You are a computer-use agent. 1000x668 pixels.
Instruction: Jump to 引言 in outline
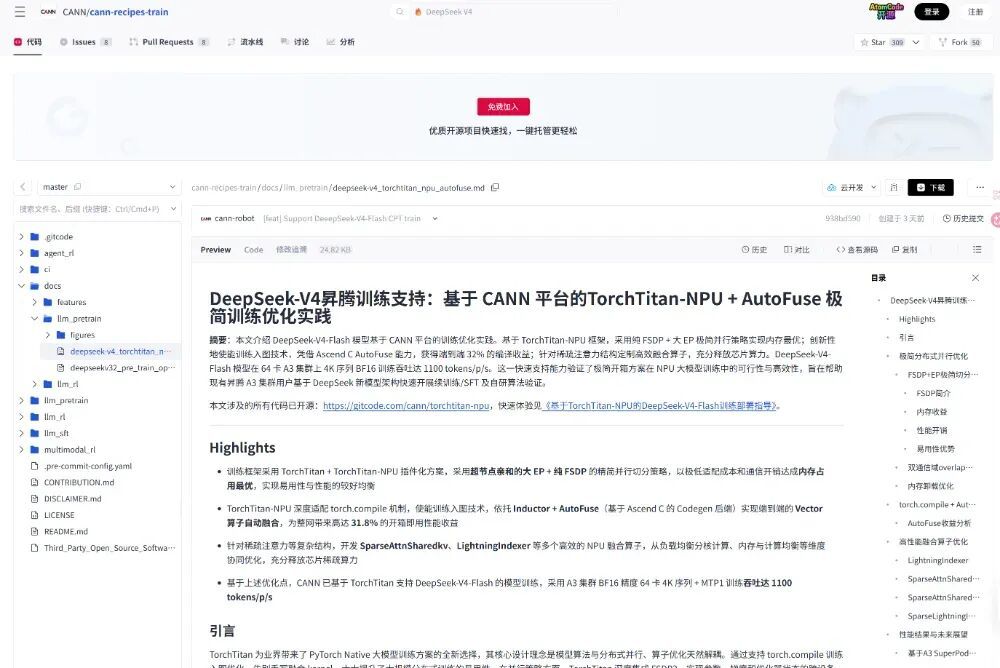pyautogui.click(x=906, y=338)
